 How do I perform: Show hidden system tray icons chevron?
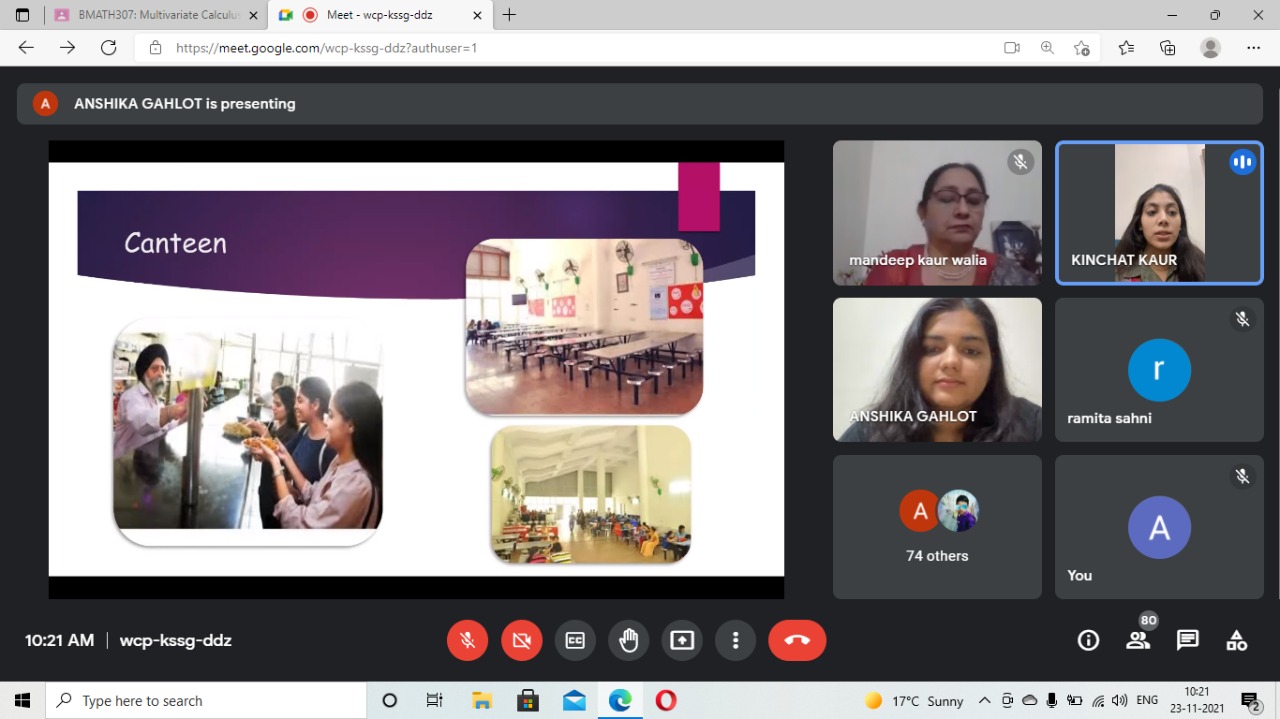click(x=984, y=701)
